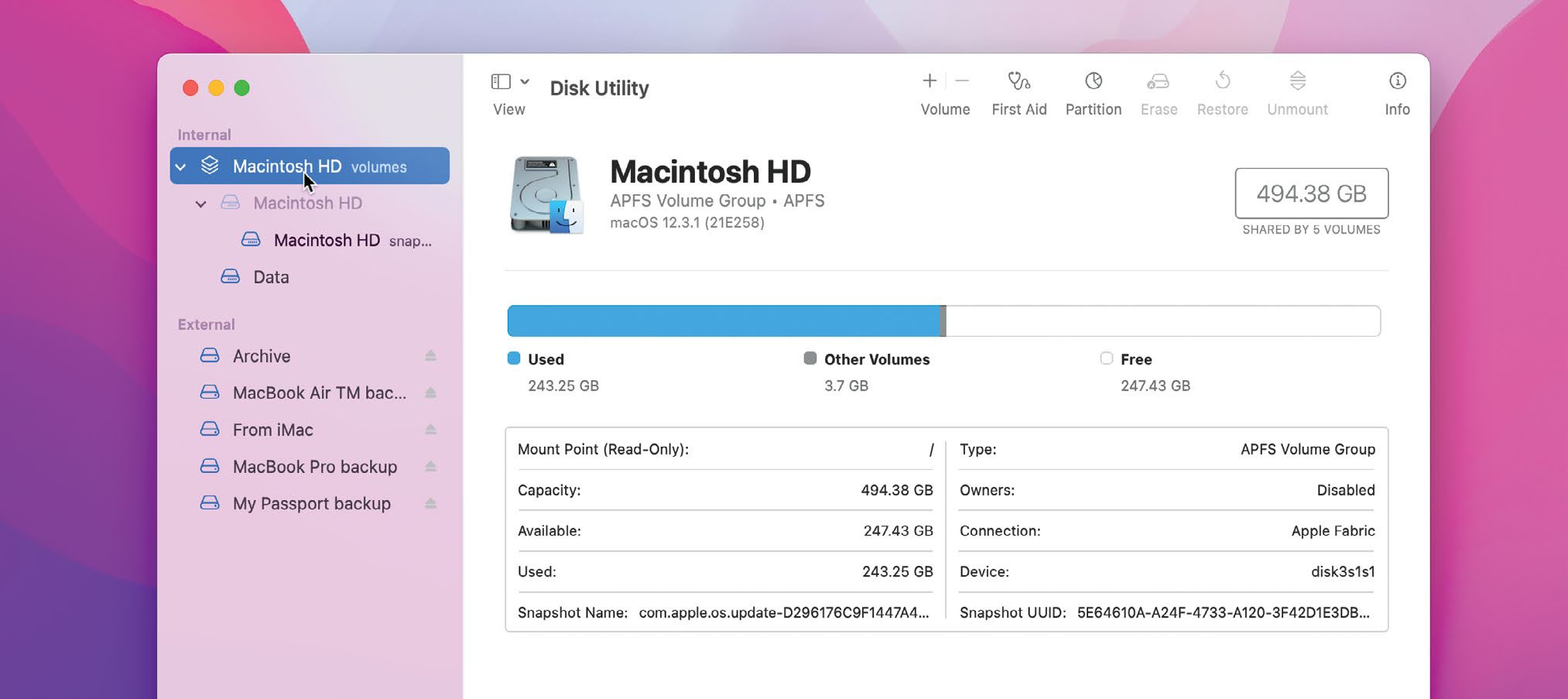Select the From iMac disk
This screenshot has height=699, width=1568.
point(272,430)
